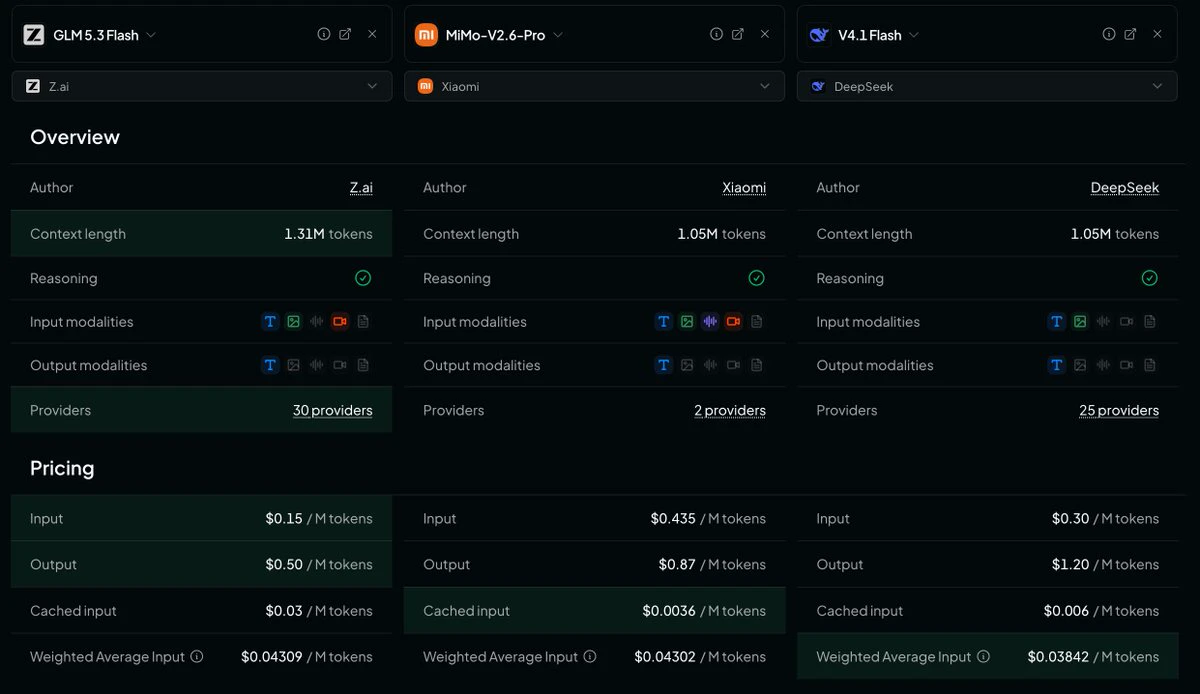Viewport: 1200px width, 694px height.
Task: Open the 30 providers link
Action: point(333,411)
